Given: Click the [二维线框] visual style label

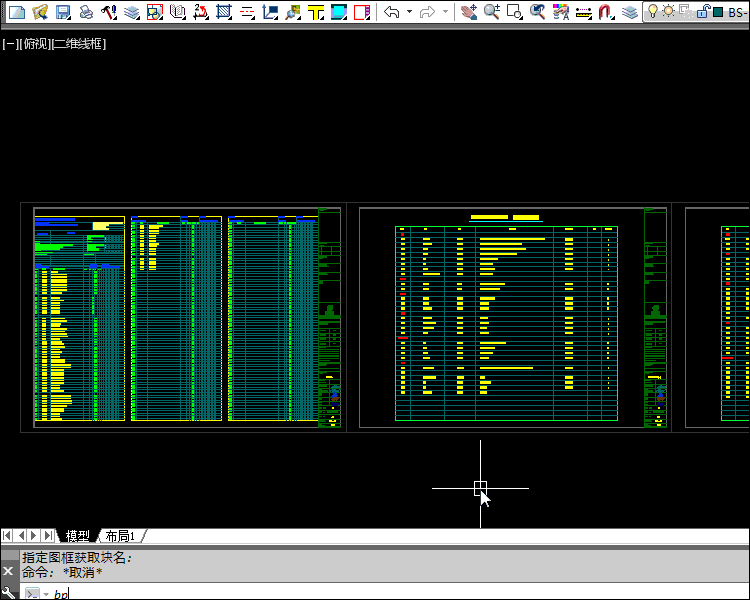Looking at the screenshot, I should pyautogui.click(x=78, y=44).
